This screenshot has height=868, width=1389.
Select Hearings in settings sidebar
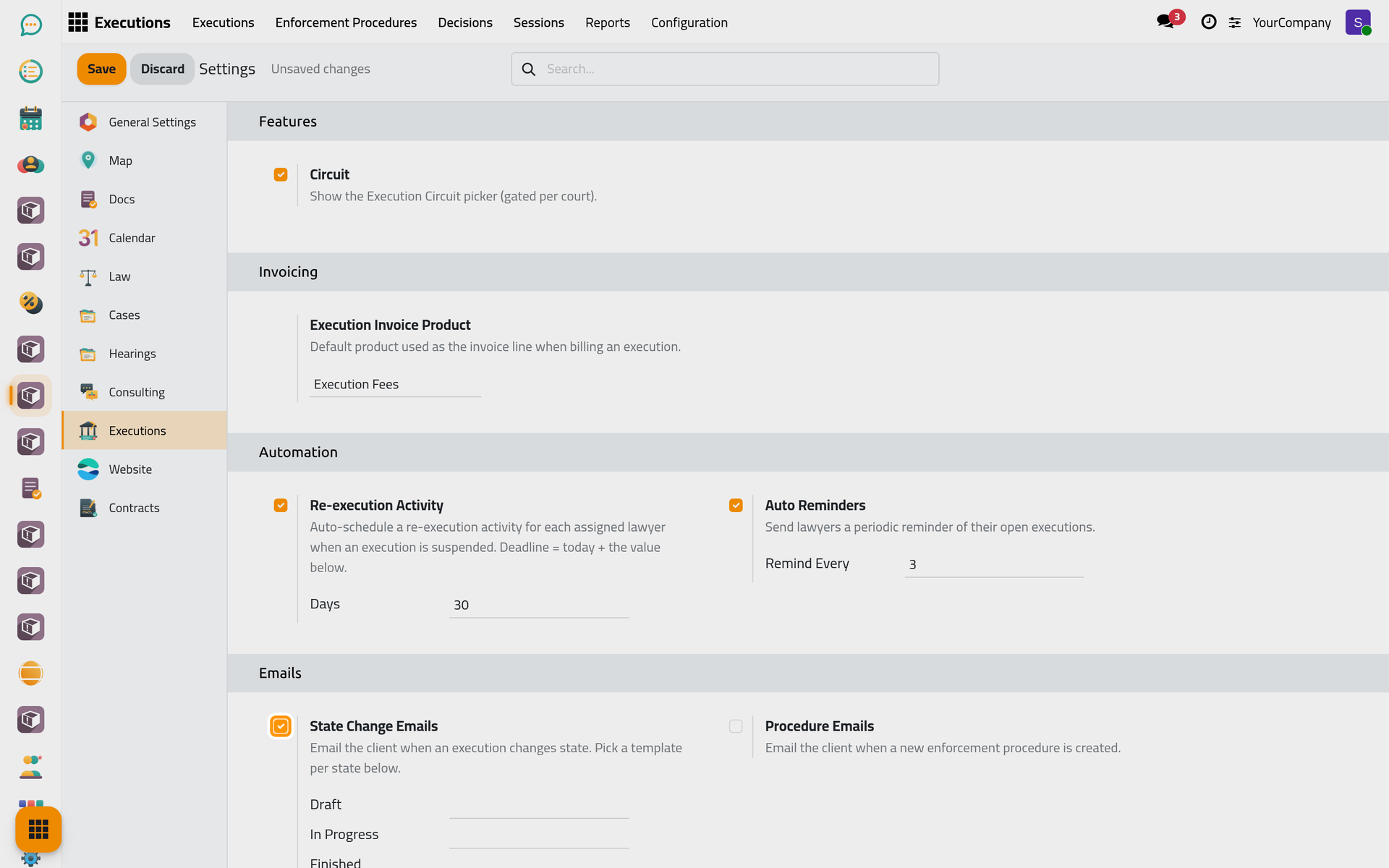[x=145, y=354]
